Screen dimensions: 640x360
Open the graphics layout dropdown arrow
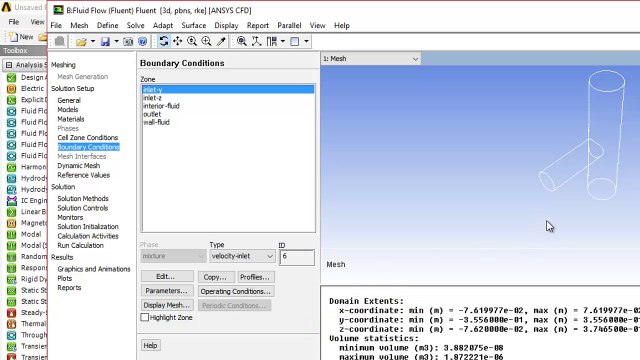coord(306,41)
